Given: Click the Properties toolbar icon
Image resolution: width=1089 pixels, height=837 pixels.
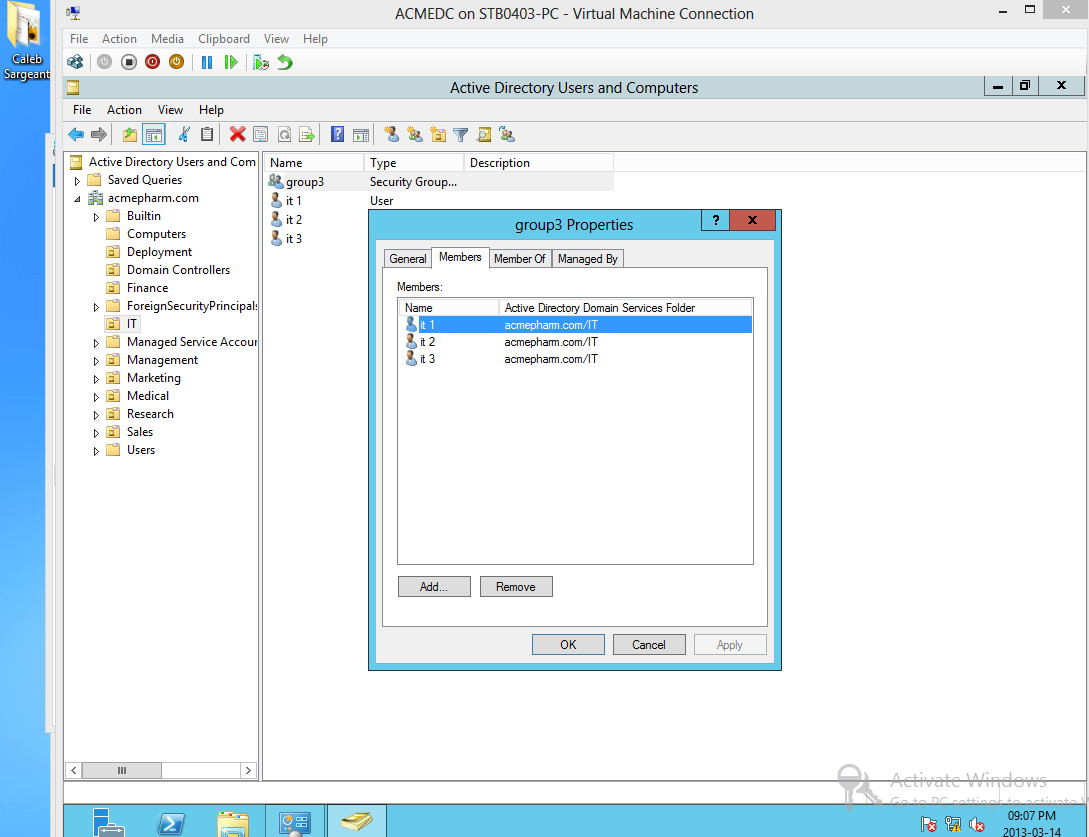Looking at the screenshot, I should [x=260, y=134].
